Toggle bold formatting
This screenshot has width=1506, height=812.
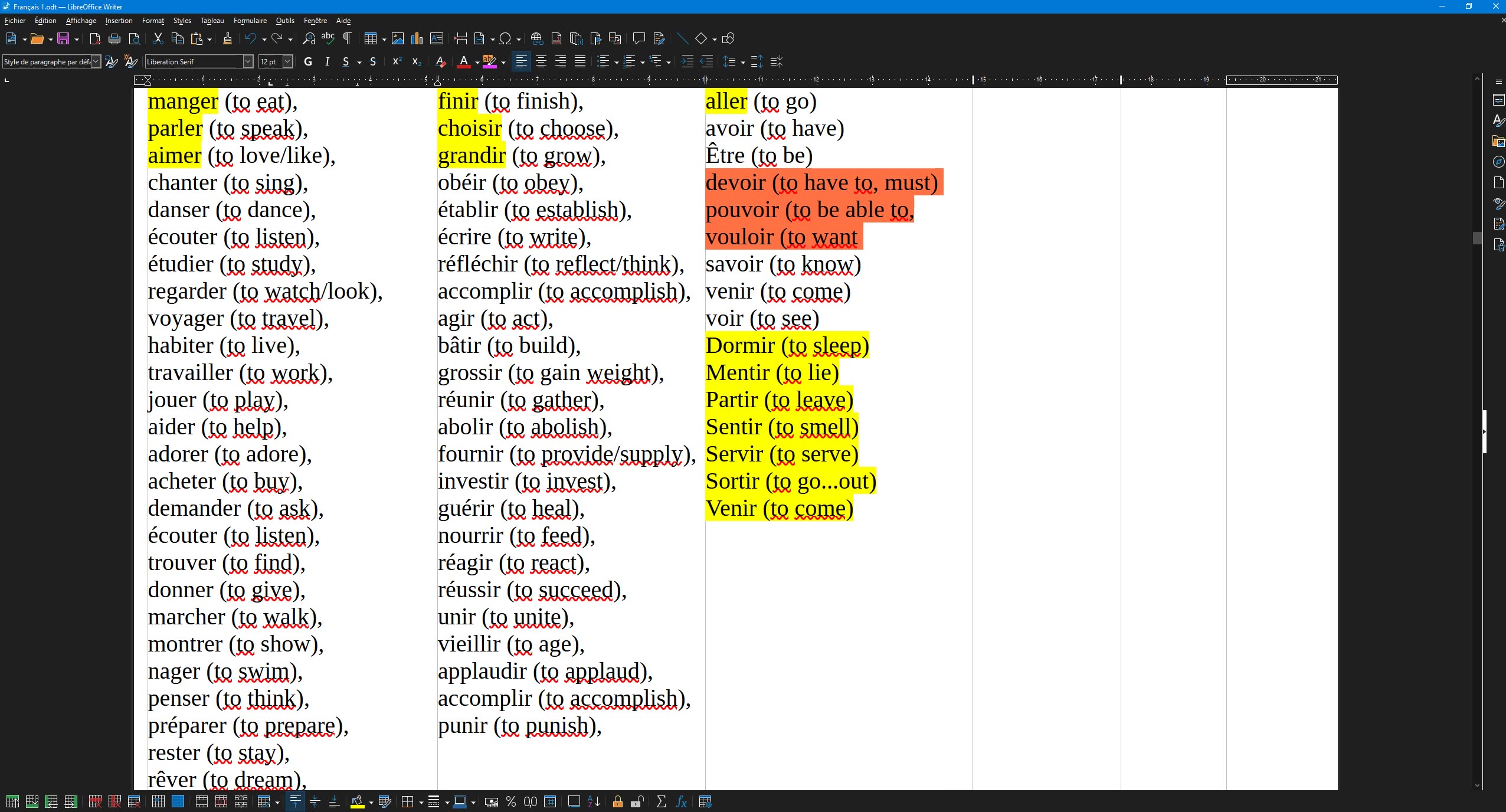[x=307, y=61]
